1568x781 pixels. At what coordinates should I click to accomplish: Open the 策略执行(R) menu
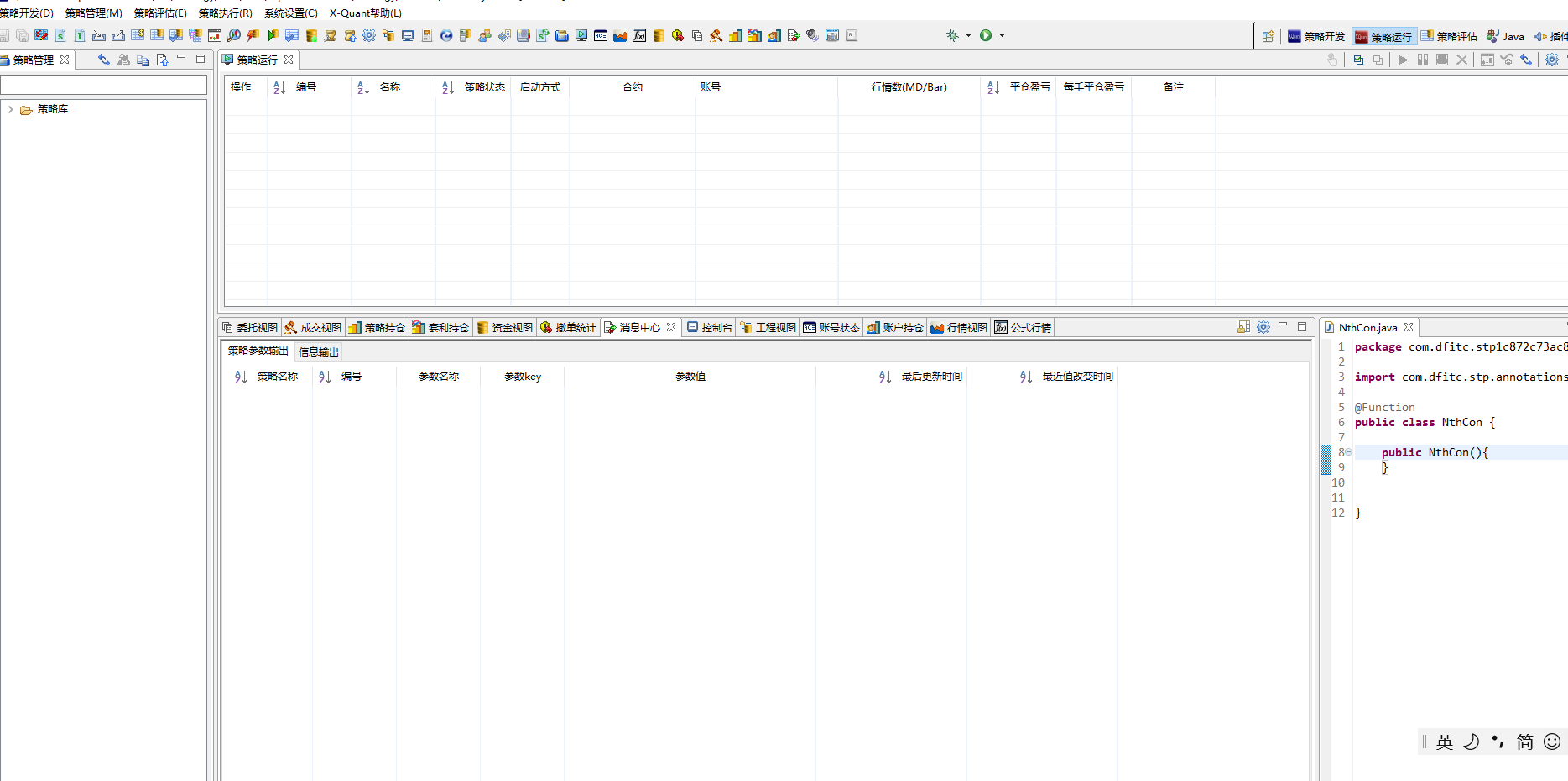[x=225, y=13]
